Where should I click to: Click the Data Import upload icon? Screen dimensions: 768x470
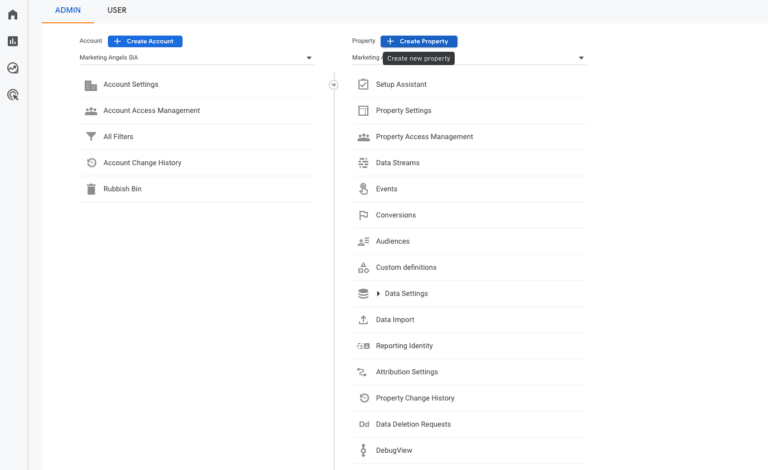[363, 320]
